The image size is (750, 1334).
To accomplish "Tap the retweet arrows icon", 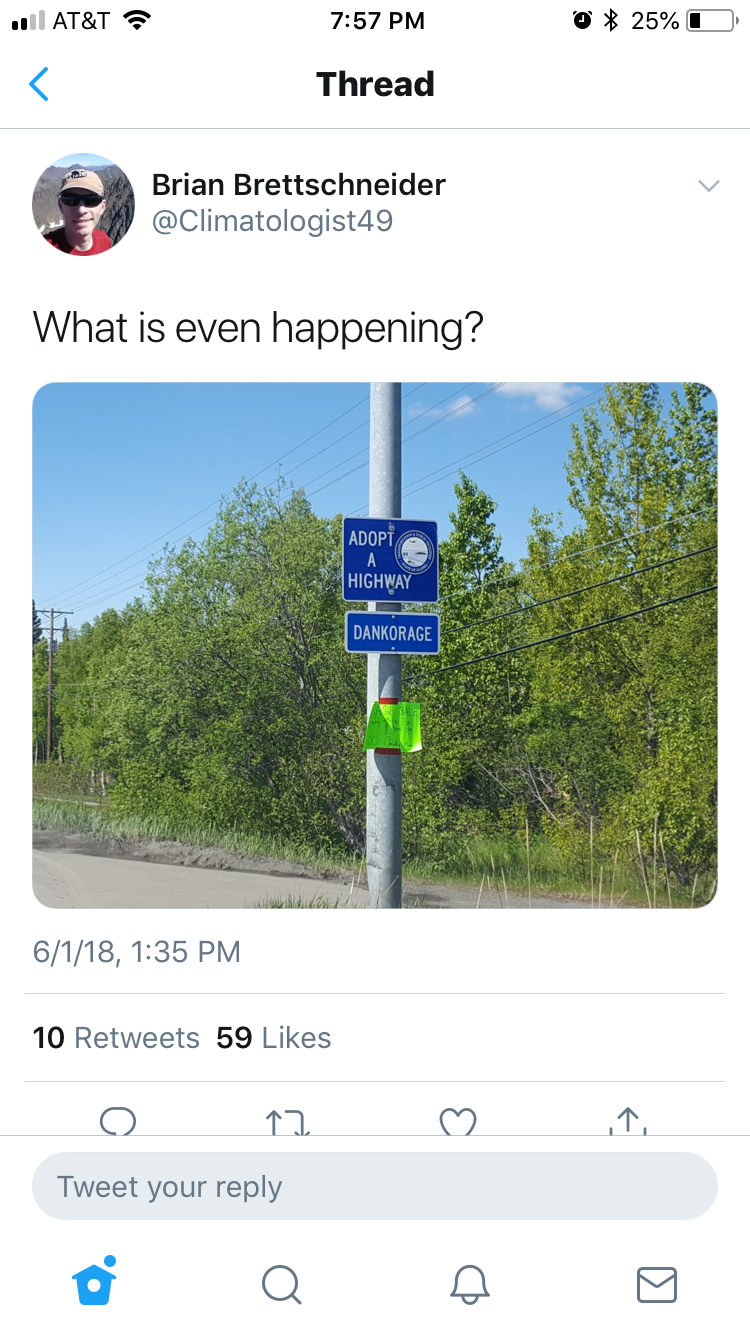I will 289,1121.
